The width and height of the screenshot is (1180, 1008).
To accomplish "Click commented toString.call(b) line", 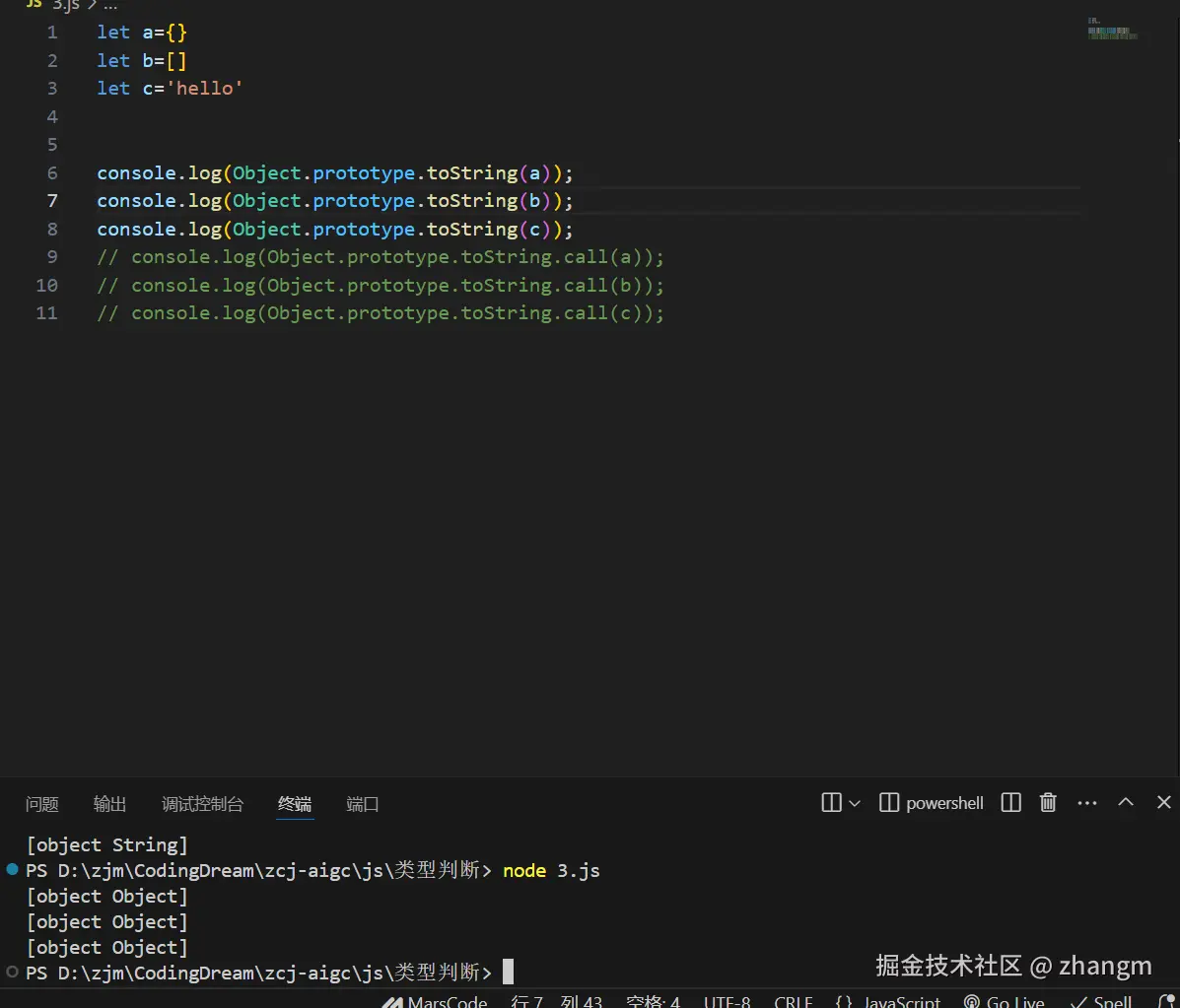I will (x=381, y=285).
